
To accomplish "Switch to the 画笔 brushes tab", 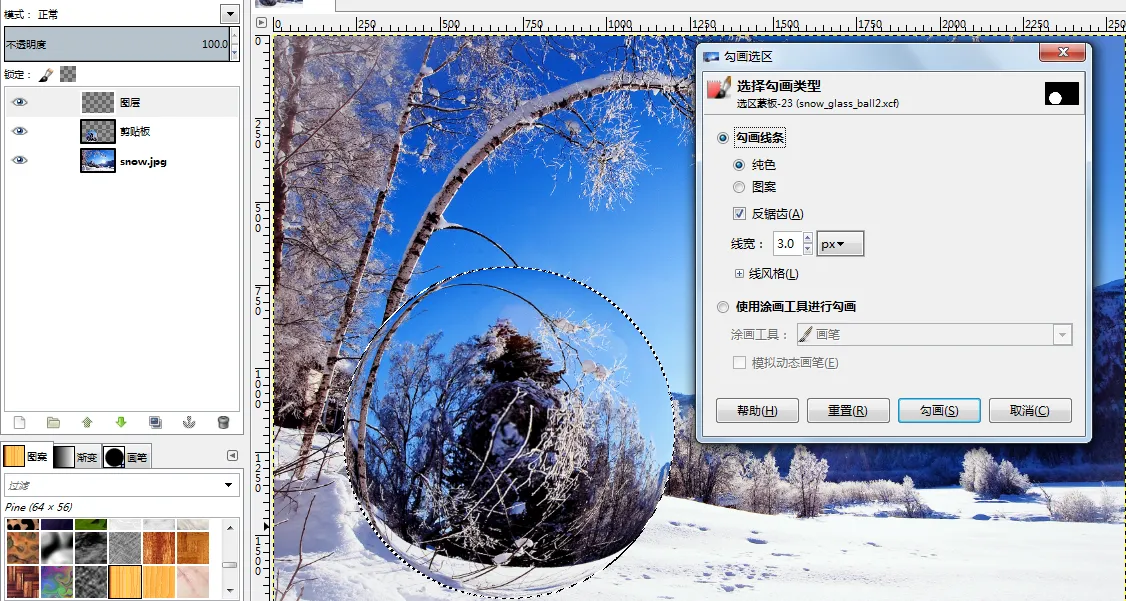I will tap(126, 457).
